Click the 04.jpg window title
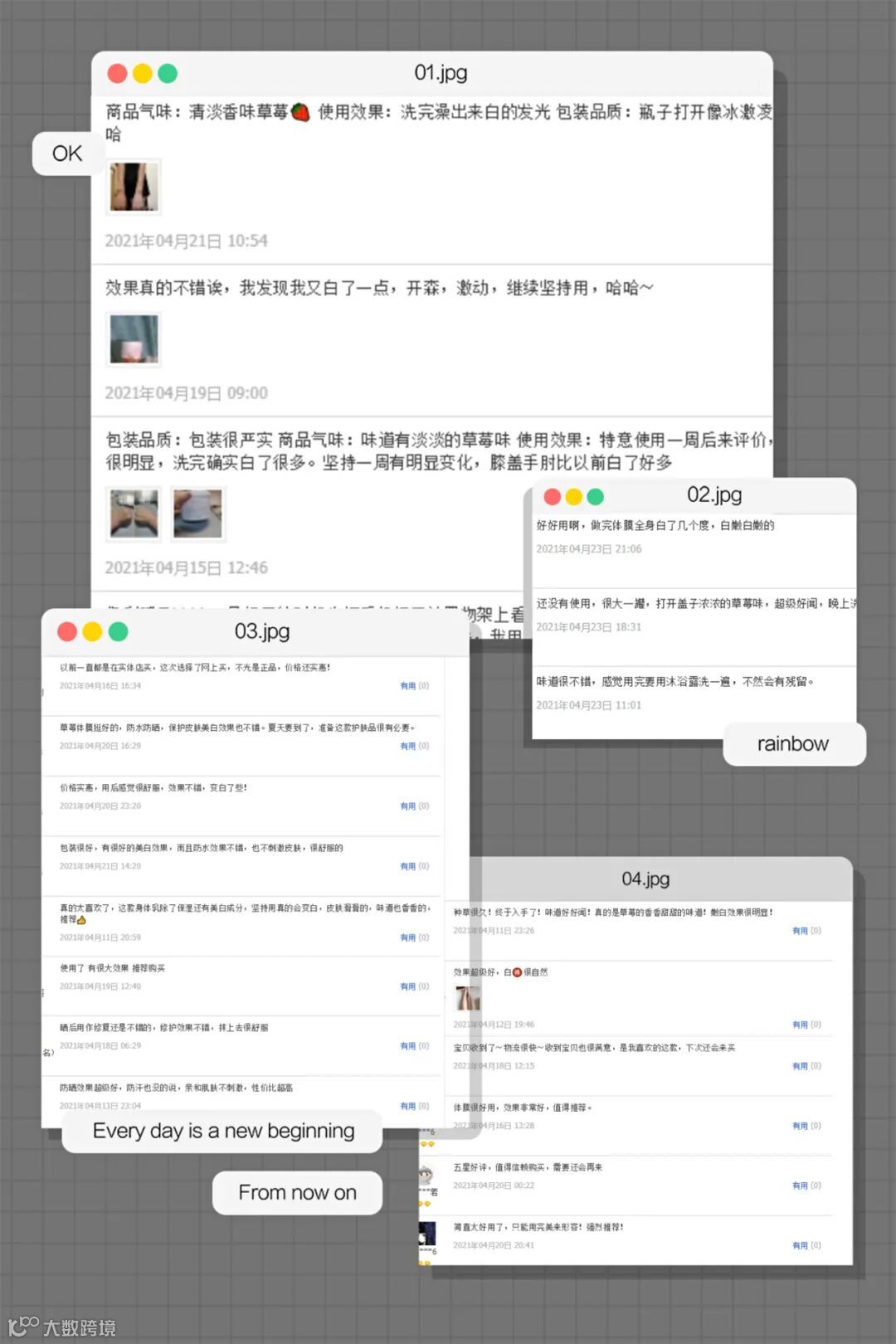The image size is (896, 1344). coord(645,879)
